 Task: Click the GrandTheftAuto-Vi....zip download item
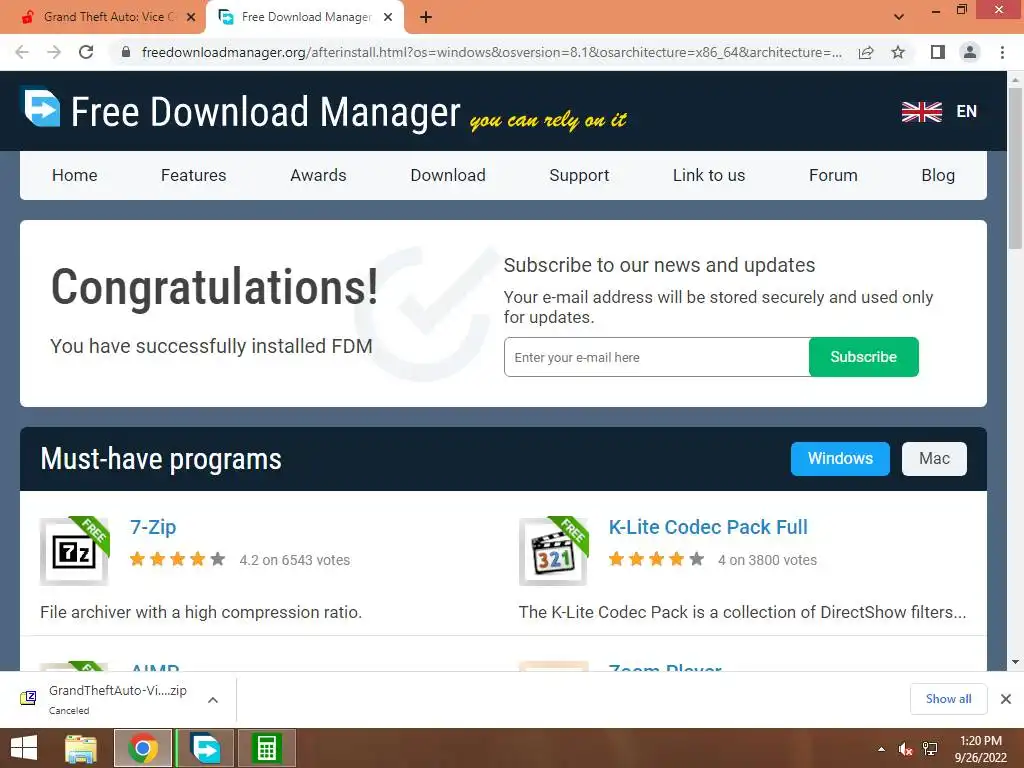(x=118, y=699)
